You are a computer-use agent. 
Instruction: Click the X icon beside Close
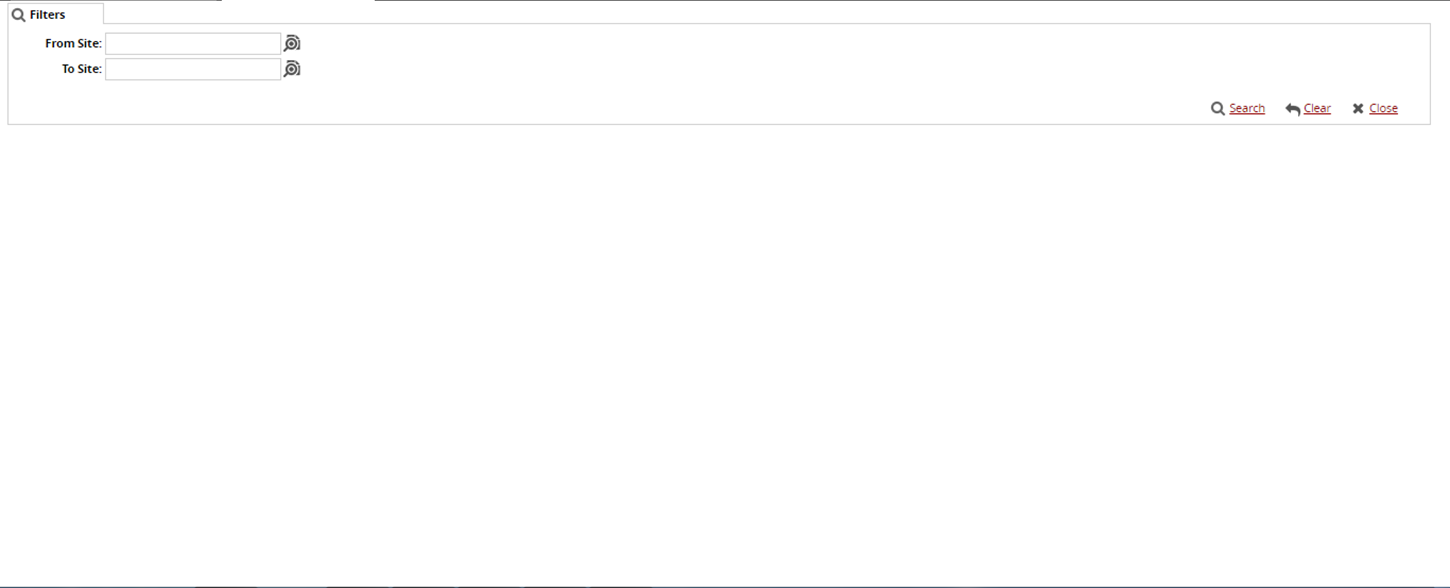tap(1358, 109)
